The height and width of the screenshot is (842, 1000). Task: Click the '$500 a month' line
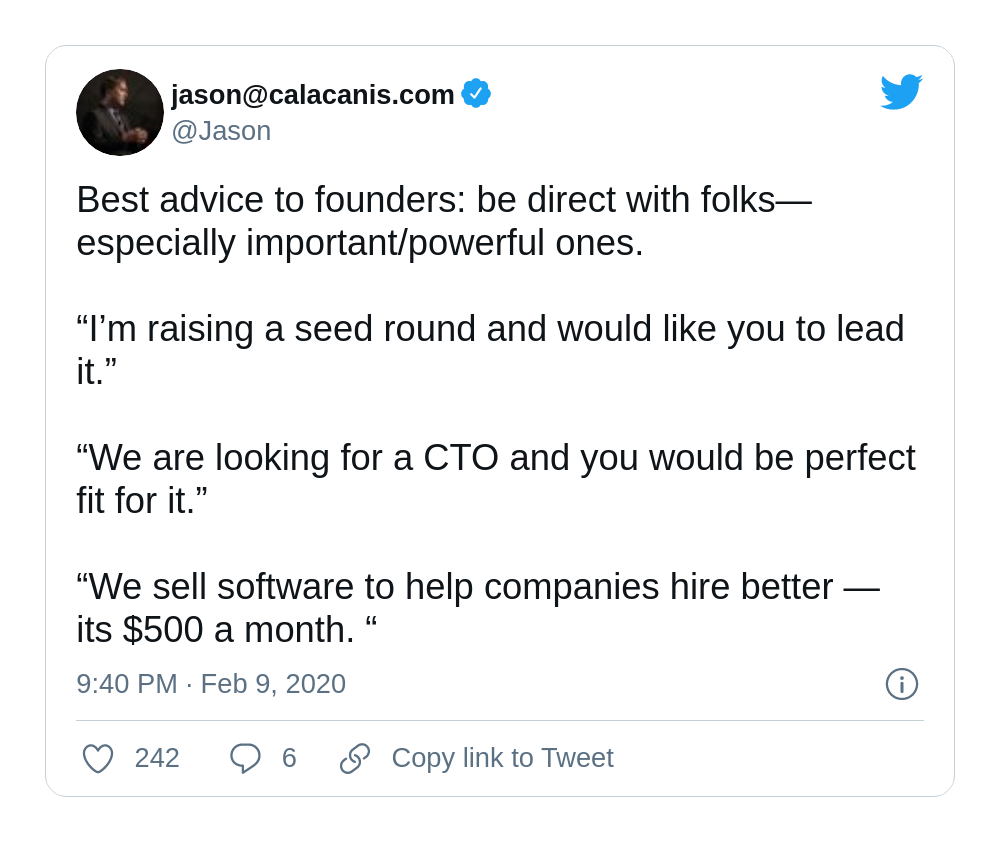tap(227, 630)
